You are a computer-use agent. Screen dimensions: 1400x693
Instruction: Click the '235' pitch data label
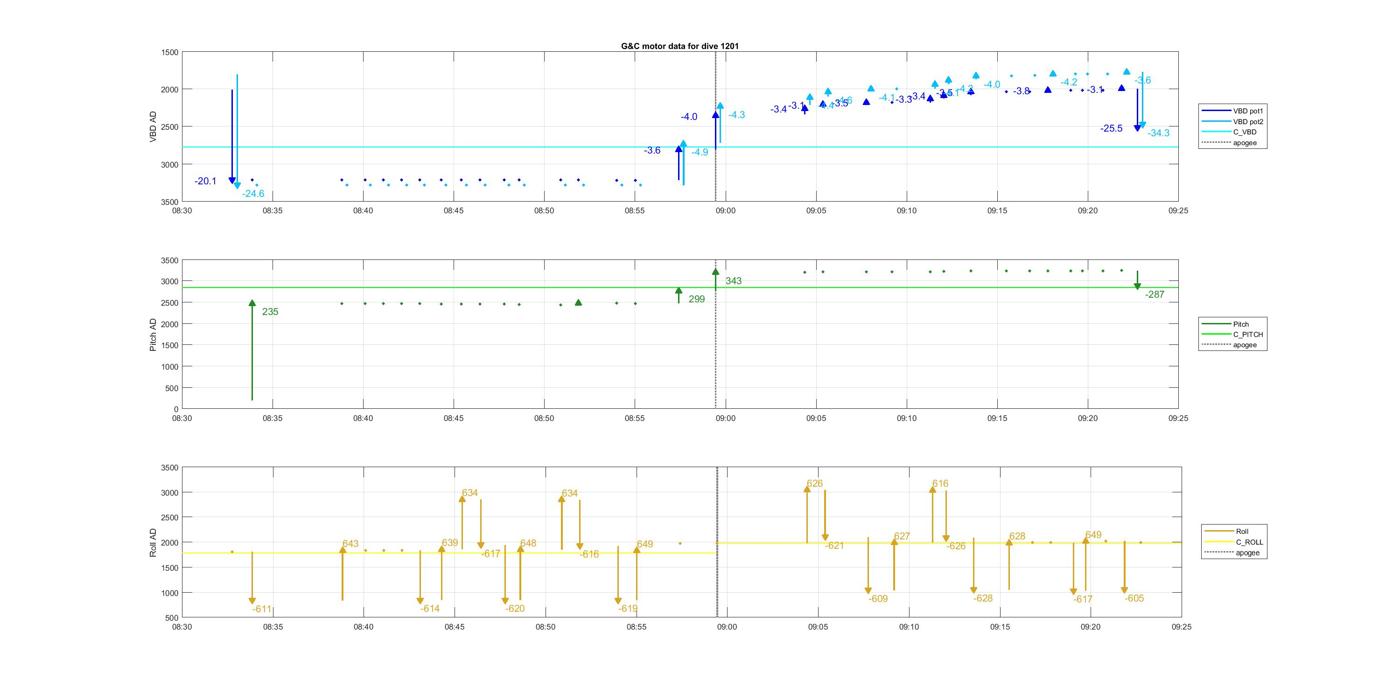coord(270,312)
